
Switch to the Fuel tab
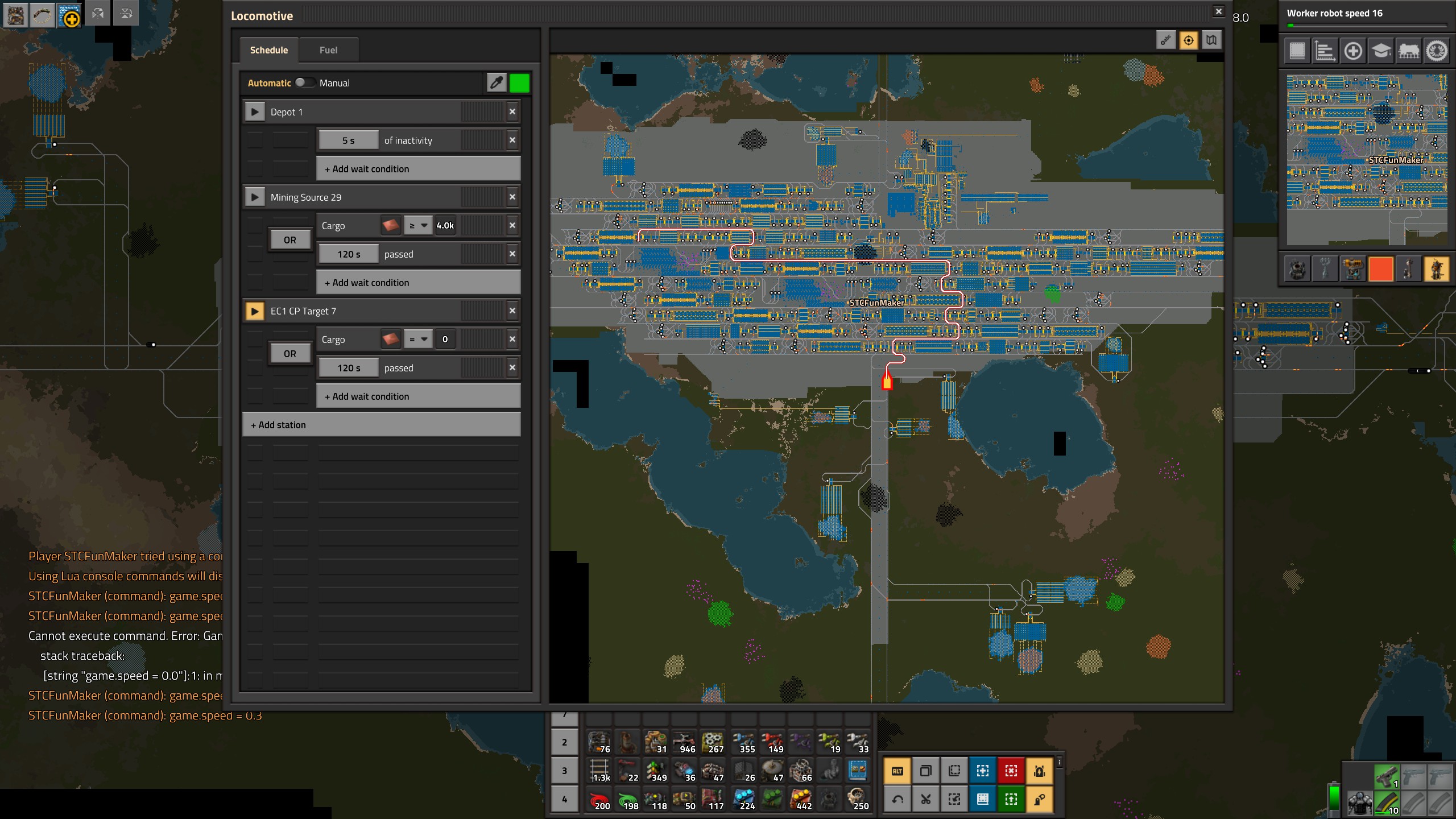[x=328, y=50]
